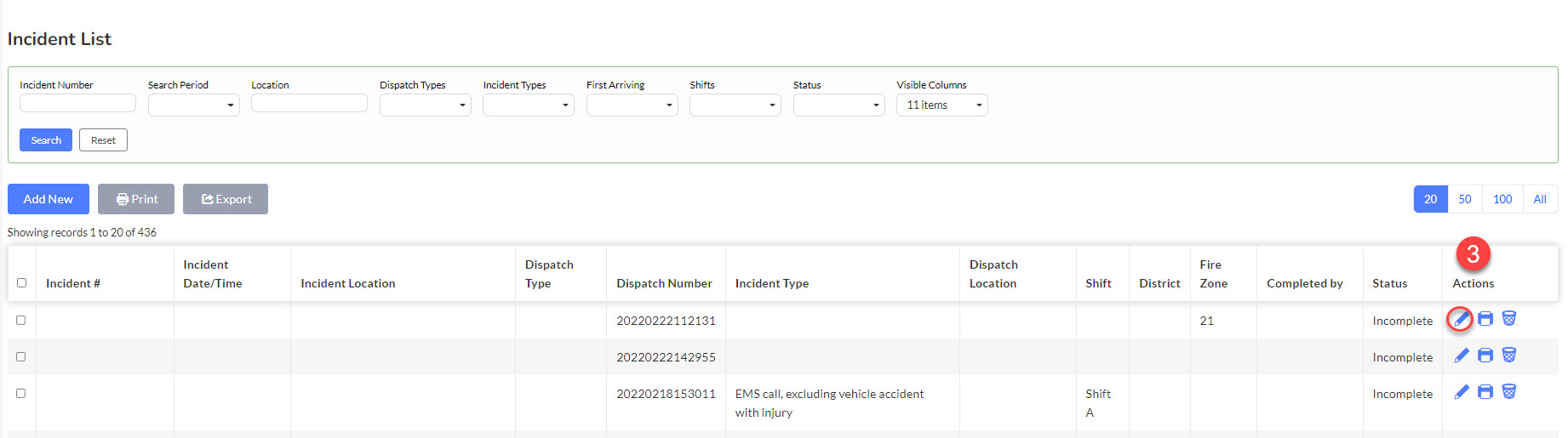The image size is (1568, 438).
Task: Expand the Dispatch Types dropdown
Action: (425, 105)
